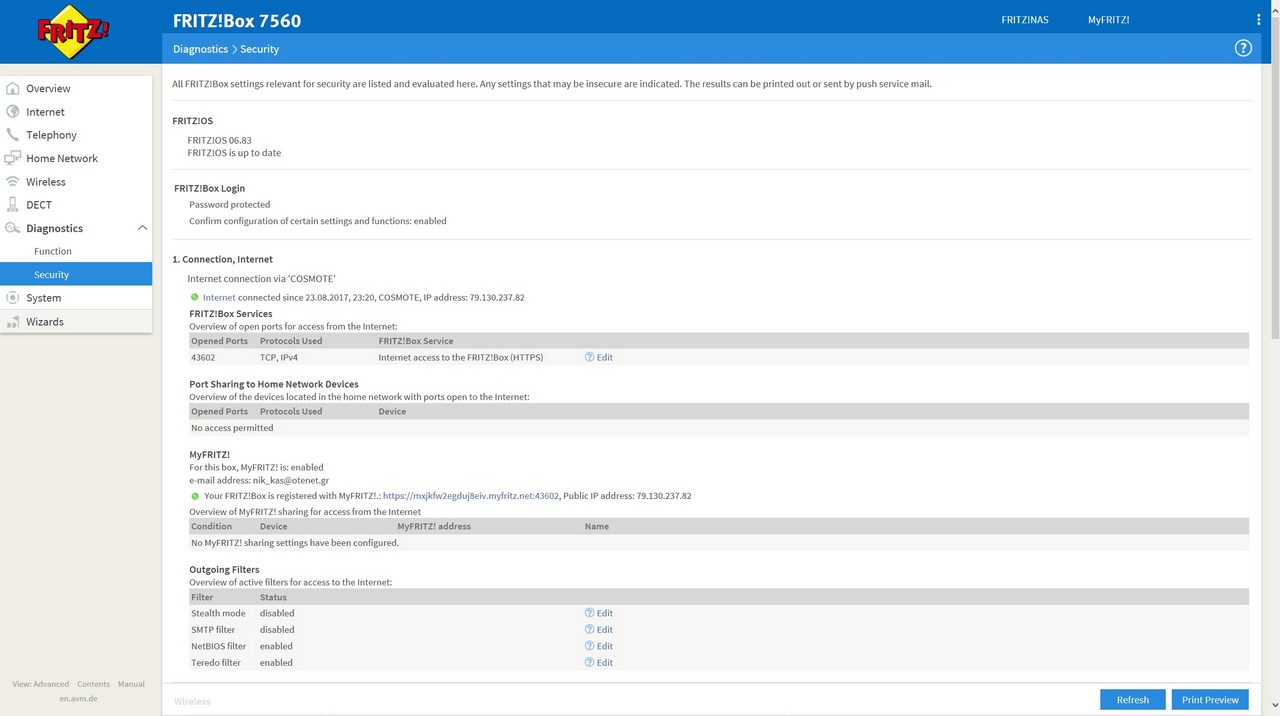This screenshot has width=1280, height=716.
Task: Click help icon in NetBIOS filter row
Action: click(590, 646)
